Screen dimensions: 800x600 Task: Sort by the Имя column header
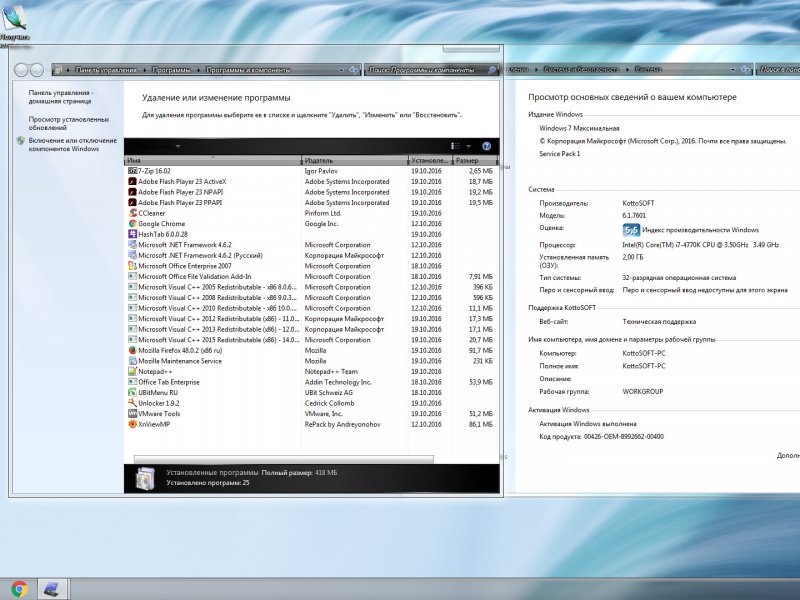point(213,160)
